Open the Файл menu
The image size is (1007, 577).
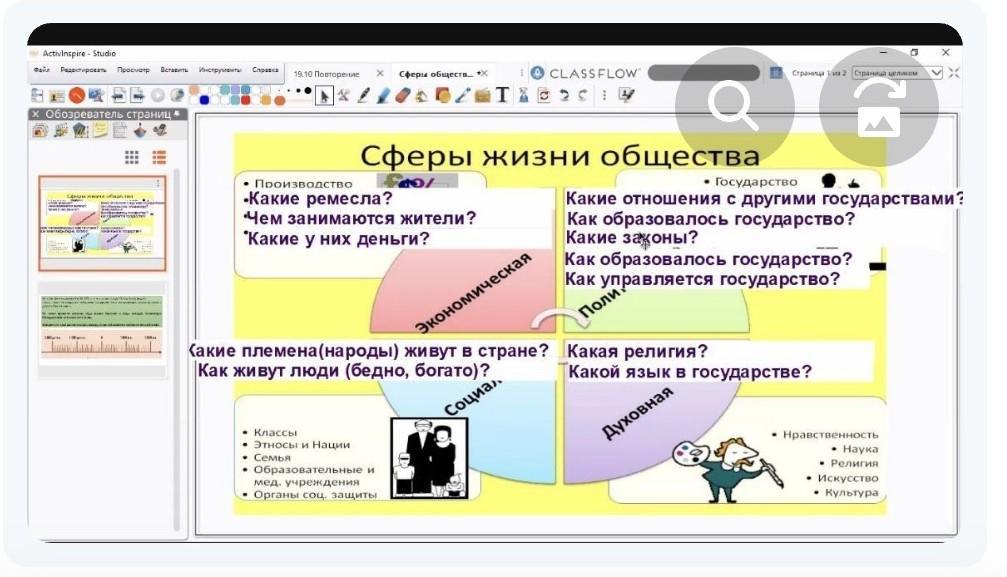click(x=41, y=69)
